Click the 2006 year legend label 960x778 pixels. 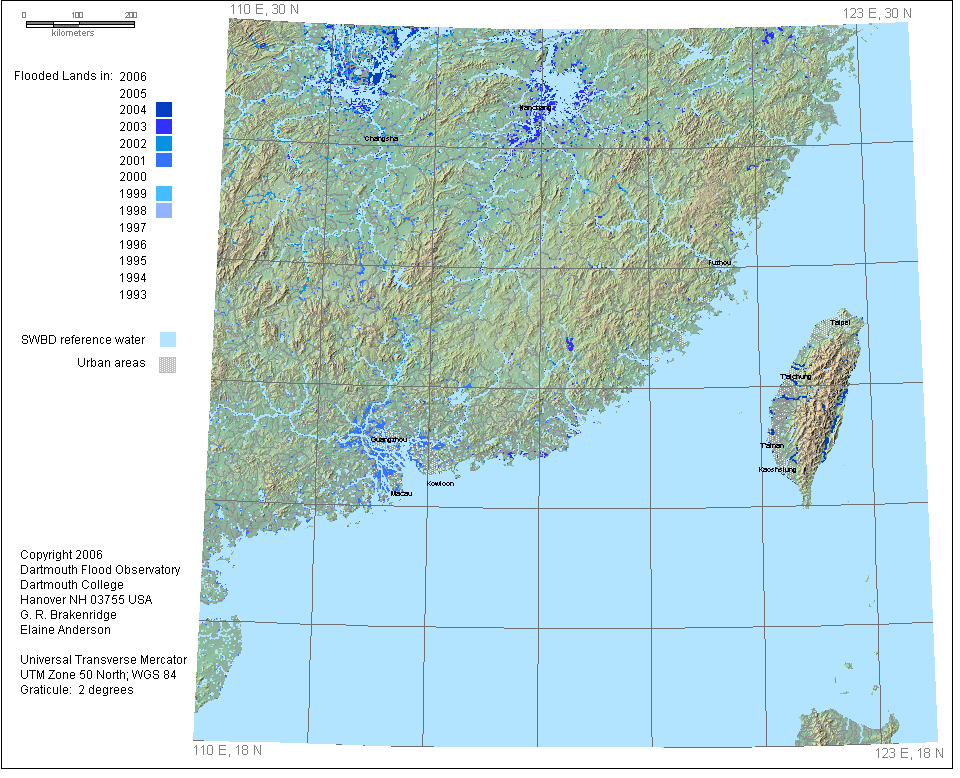(x=132, y=76)
